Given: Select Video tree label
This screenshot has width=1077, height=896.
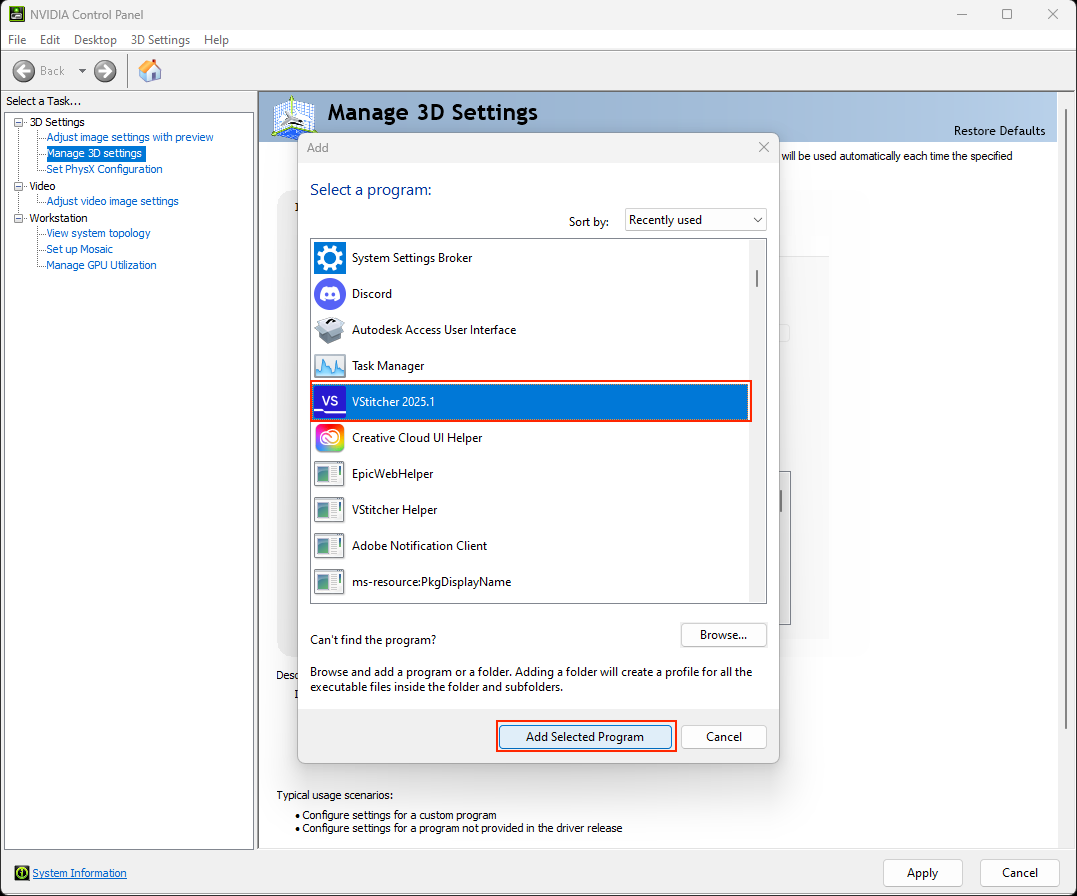Looking at the screenshot, I should [42, 186].
